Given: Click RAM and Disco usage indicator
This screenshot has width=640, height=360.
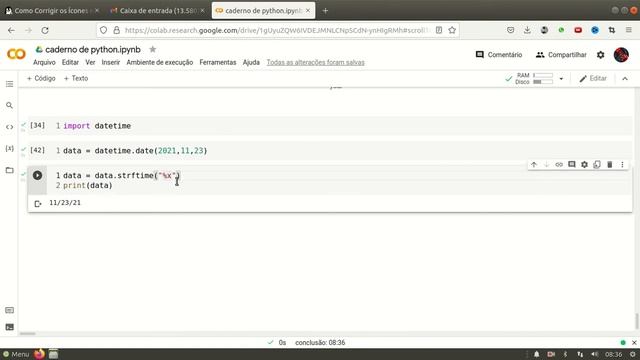Looking at the screenshot, I should tap(534, 79).
